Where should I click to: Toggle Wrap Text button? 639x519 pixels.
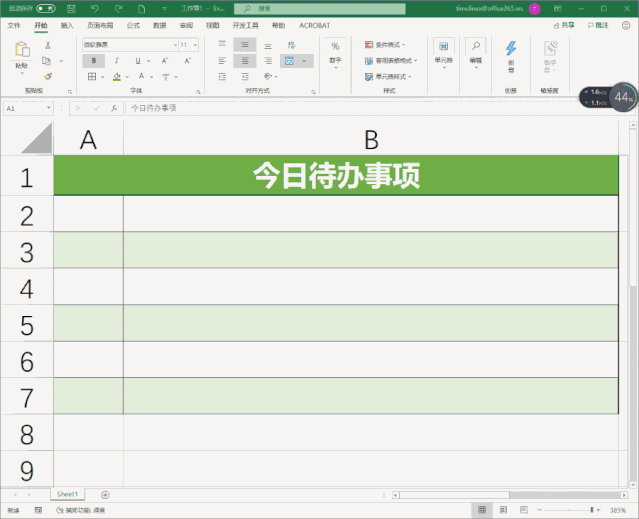[291, 44]
